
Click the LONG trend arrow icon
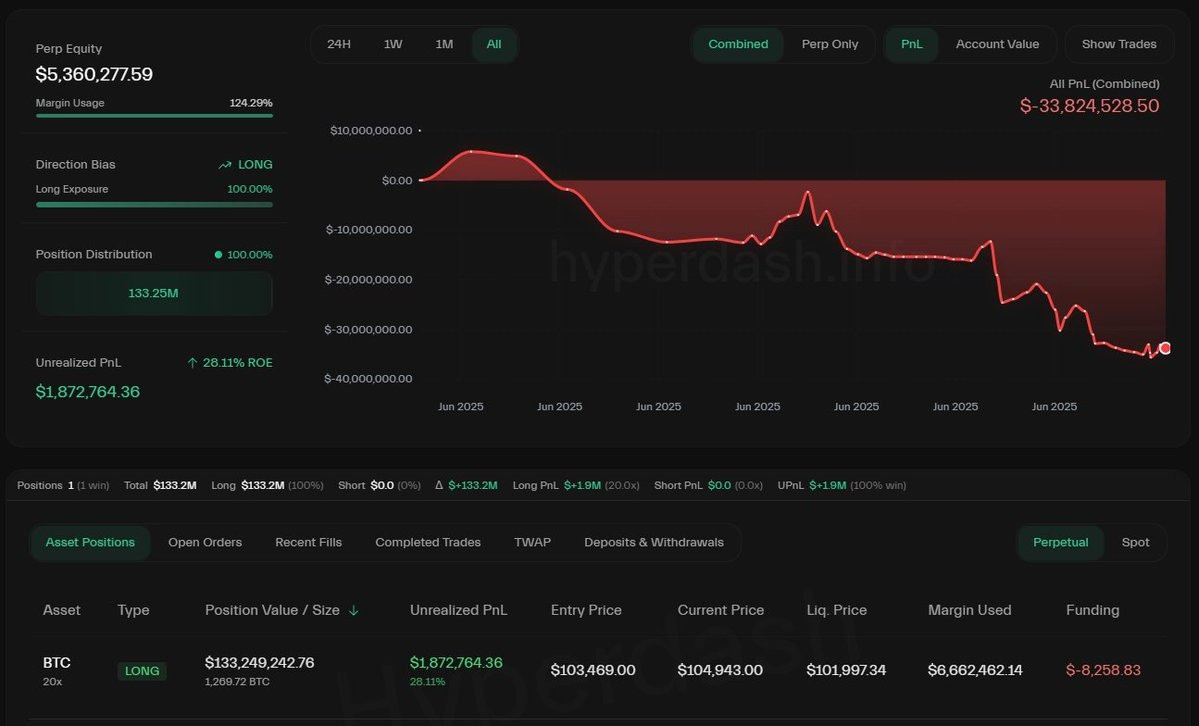(x=225, y=164)
